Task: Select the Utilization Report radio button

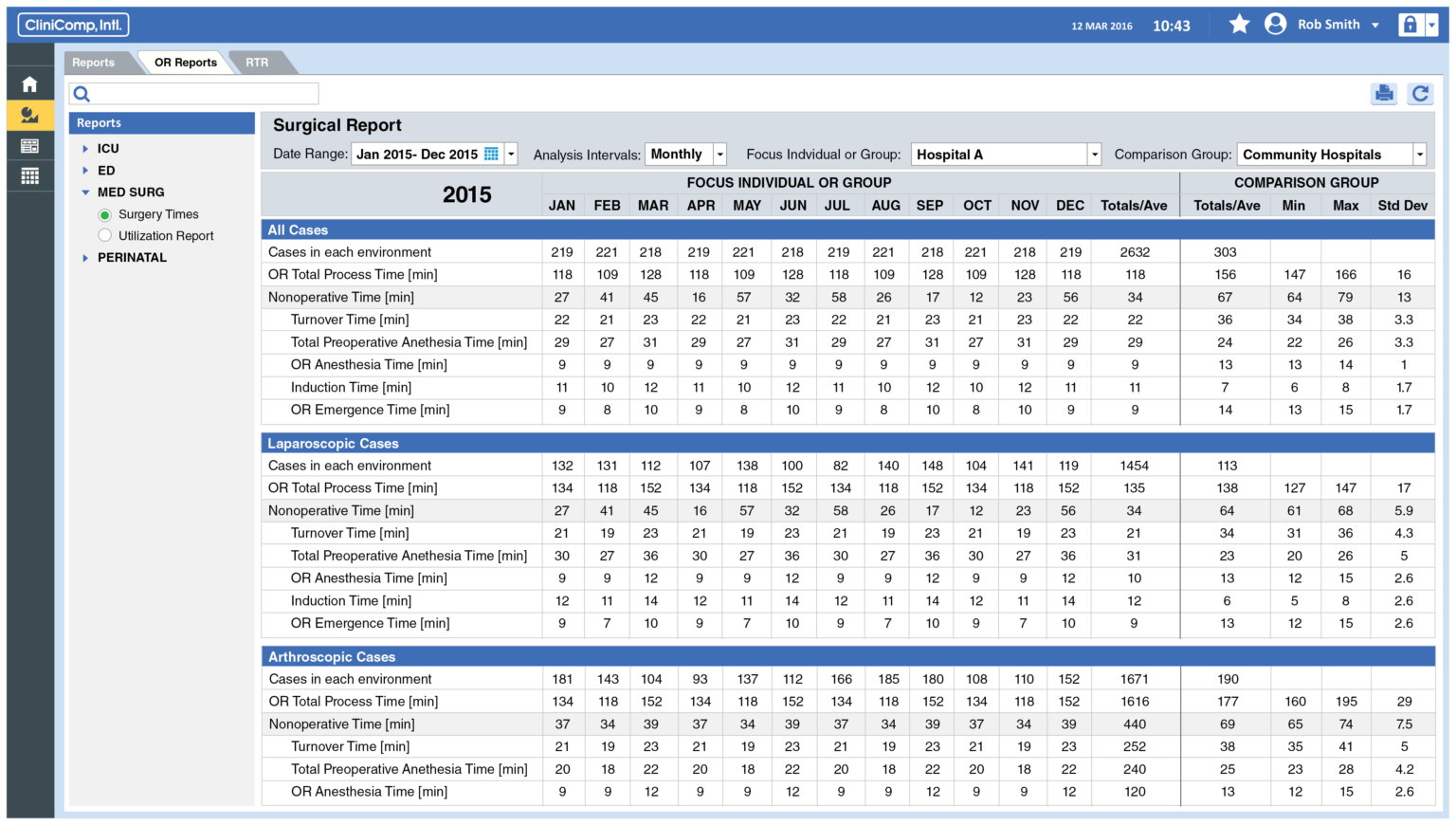Action: [x=104, y=235]
